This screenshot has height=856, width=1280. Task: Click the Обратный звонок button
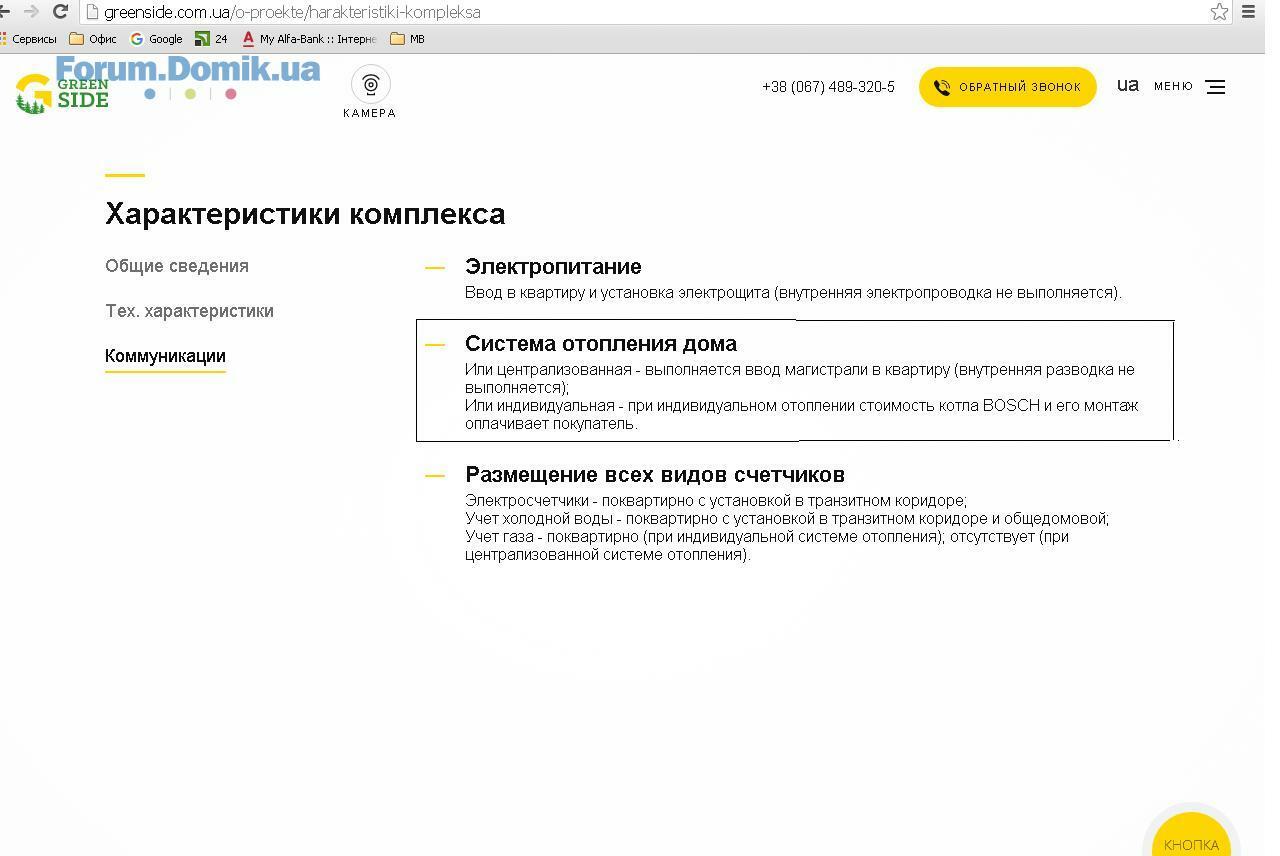1007,87
